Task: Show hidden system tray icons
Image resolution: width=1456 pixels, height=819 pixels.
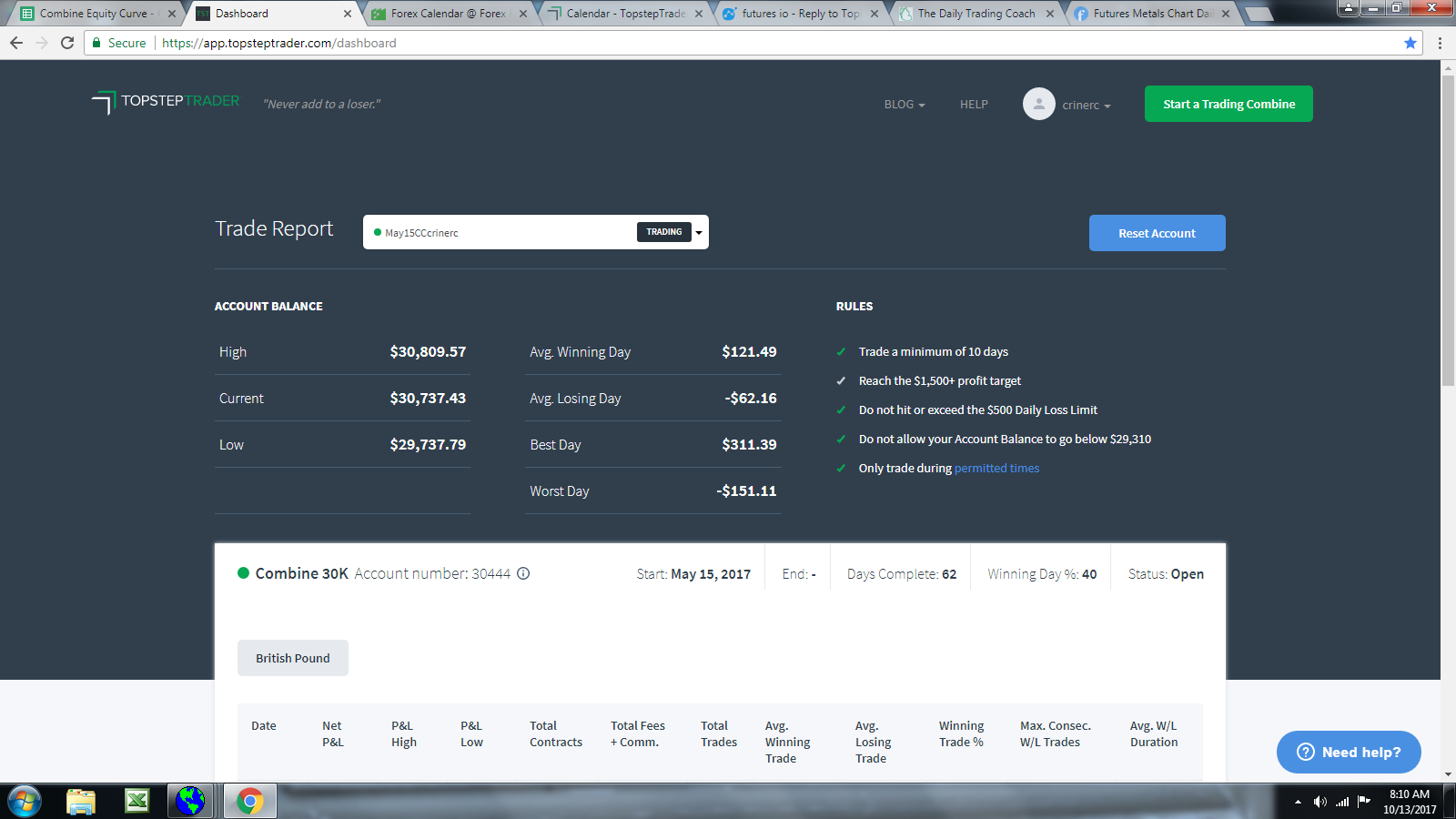Action: pos(1298,802)
